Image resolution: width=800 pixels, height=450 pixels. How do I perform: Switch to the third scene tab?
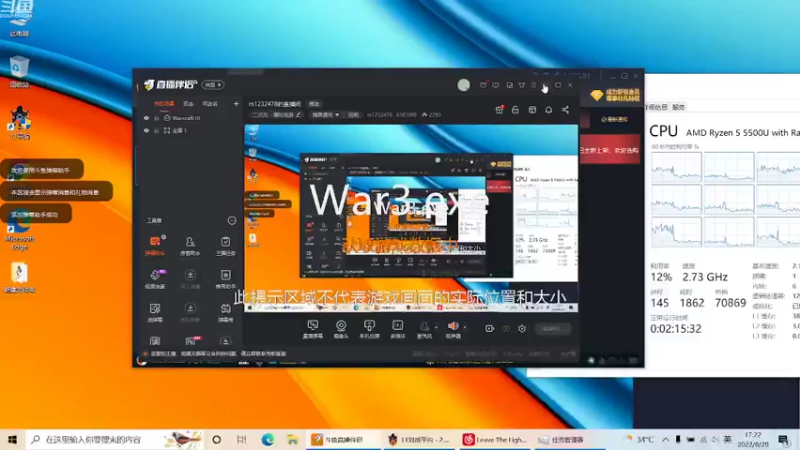(210, 104)
